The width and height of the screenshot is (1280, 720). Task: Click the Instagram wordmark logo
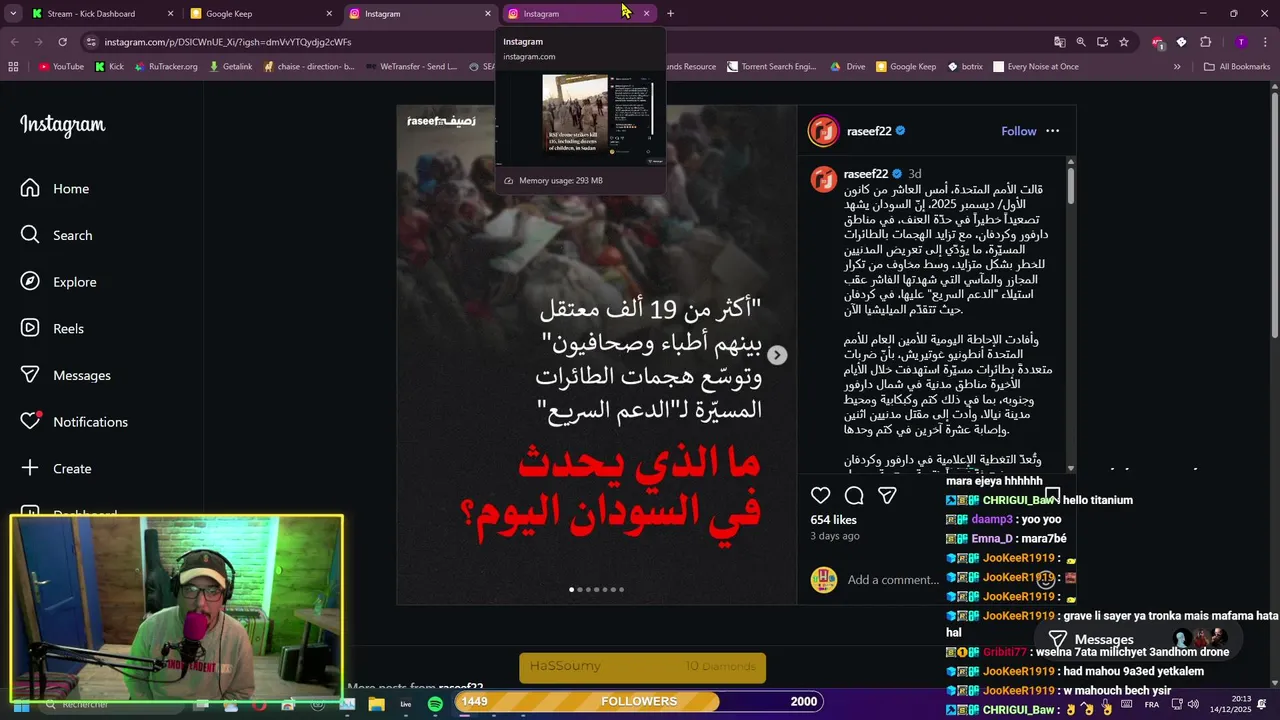[x=62, y=125]
